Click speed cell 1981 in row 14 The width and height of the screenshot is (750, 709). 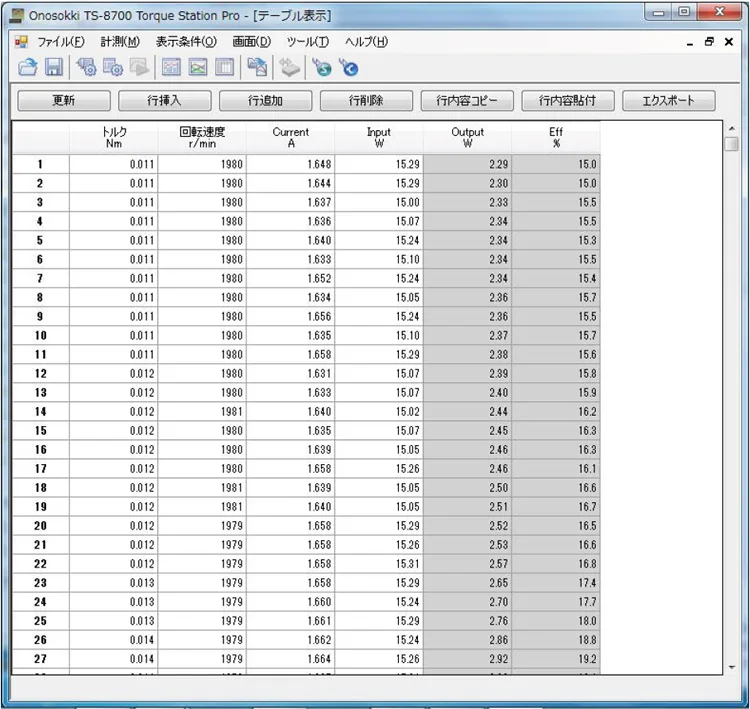coord(202,411)
